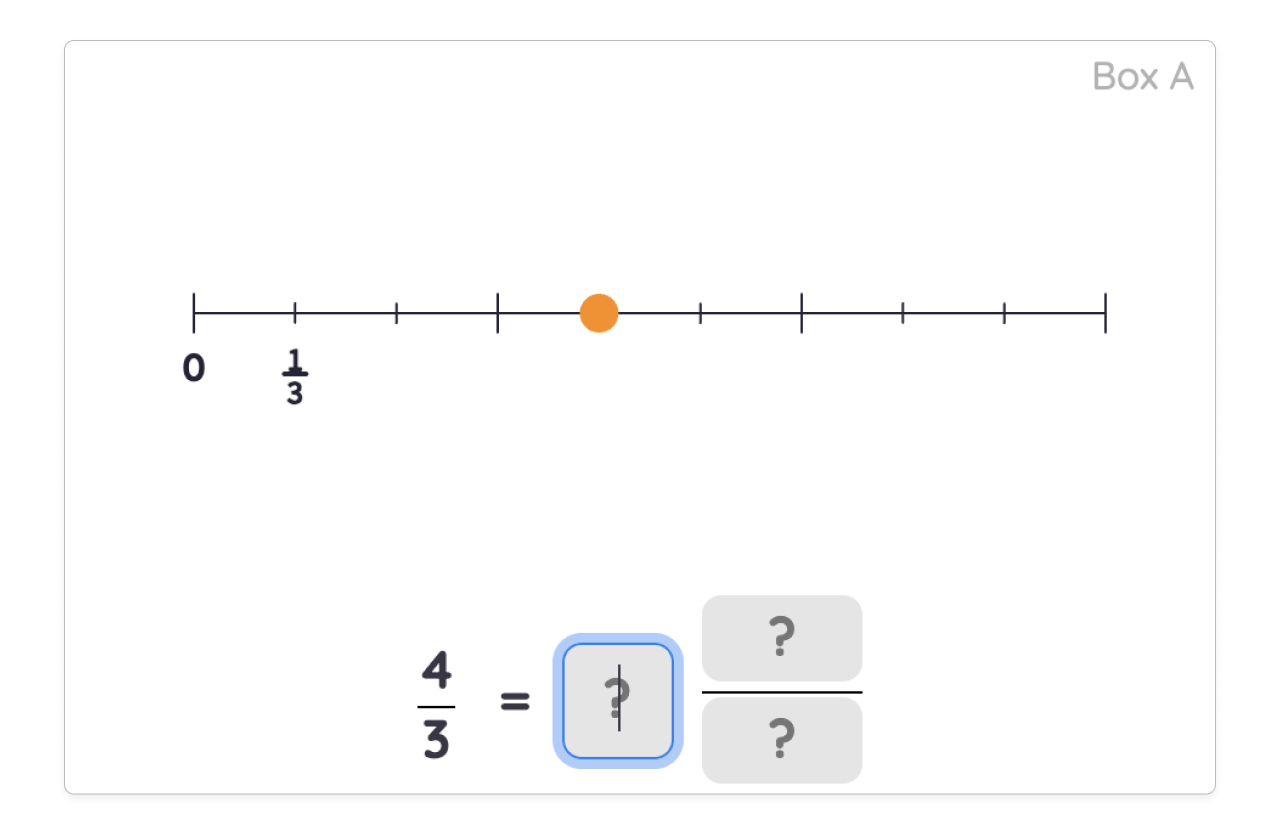Click the Box A label

click(1144, 76)
